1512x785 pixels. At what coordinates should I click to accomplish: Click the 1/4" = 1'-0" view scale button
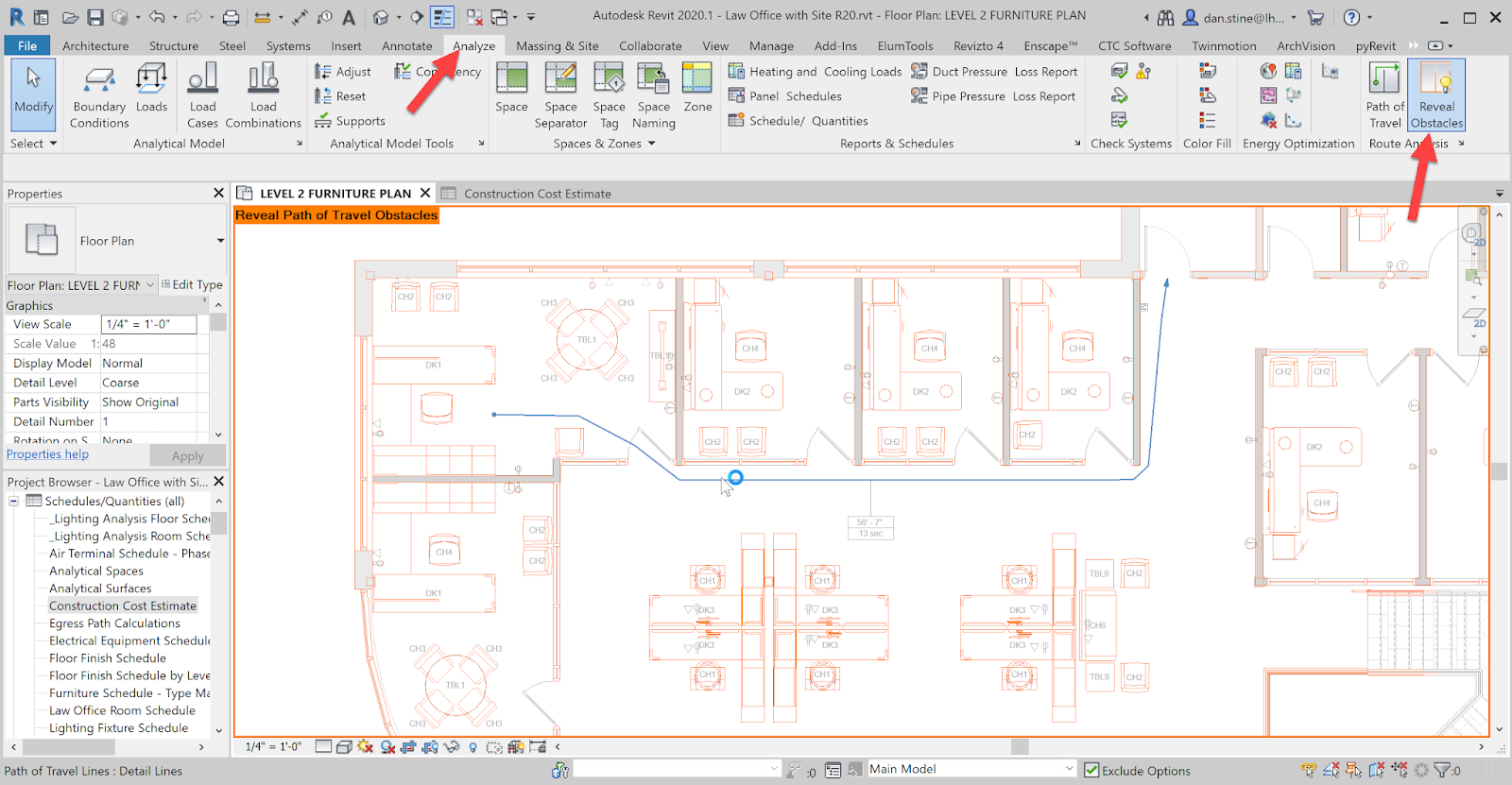(x=273, y=746)
